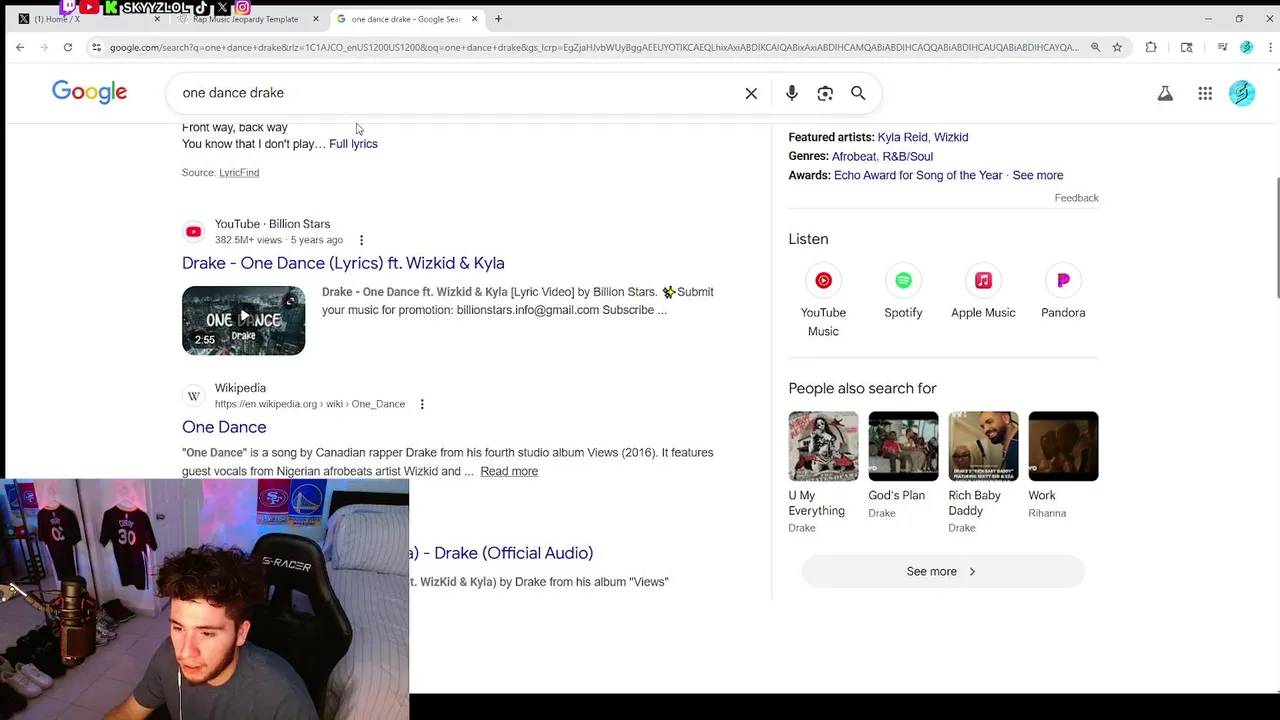The width and height of the screenshot is (1280, 720).
Task: Open featured artist Wizkid link
Action: click(951, 137)
